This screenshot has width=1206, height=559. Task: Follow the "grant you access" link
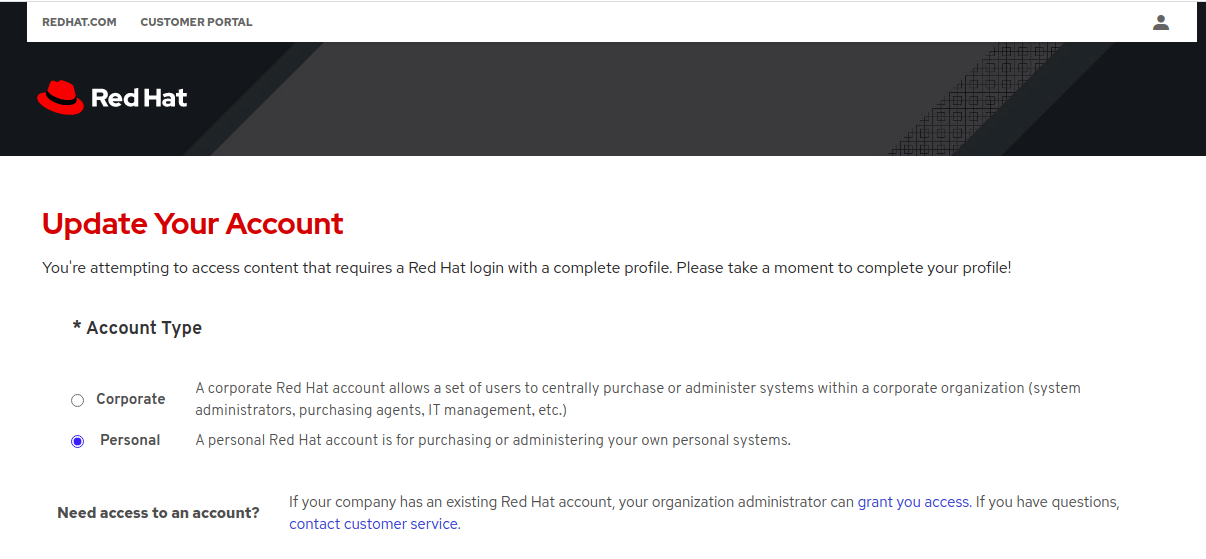coord(913,502)
